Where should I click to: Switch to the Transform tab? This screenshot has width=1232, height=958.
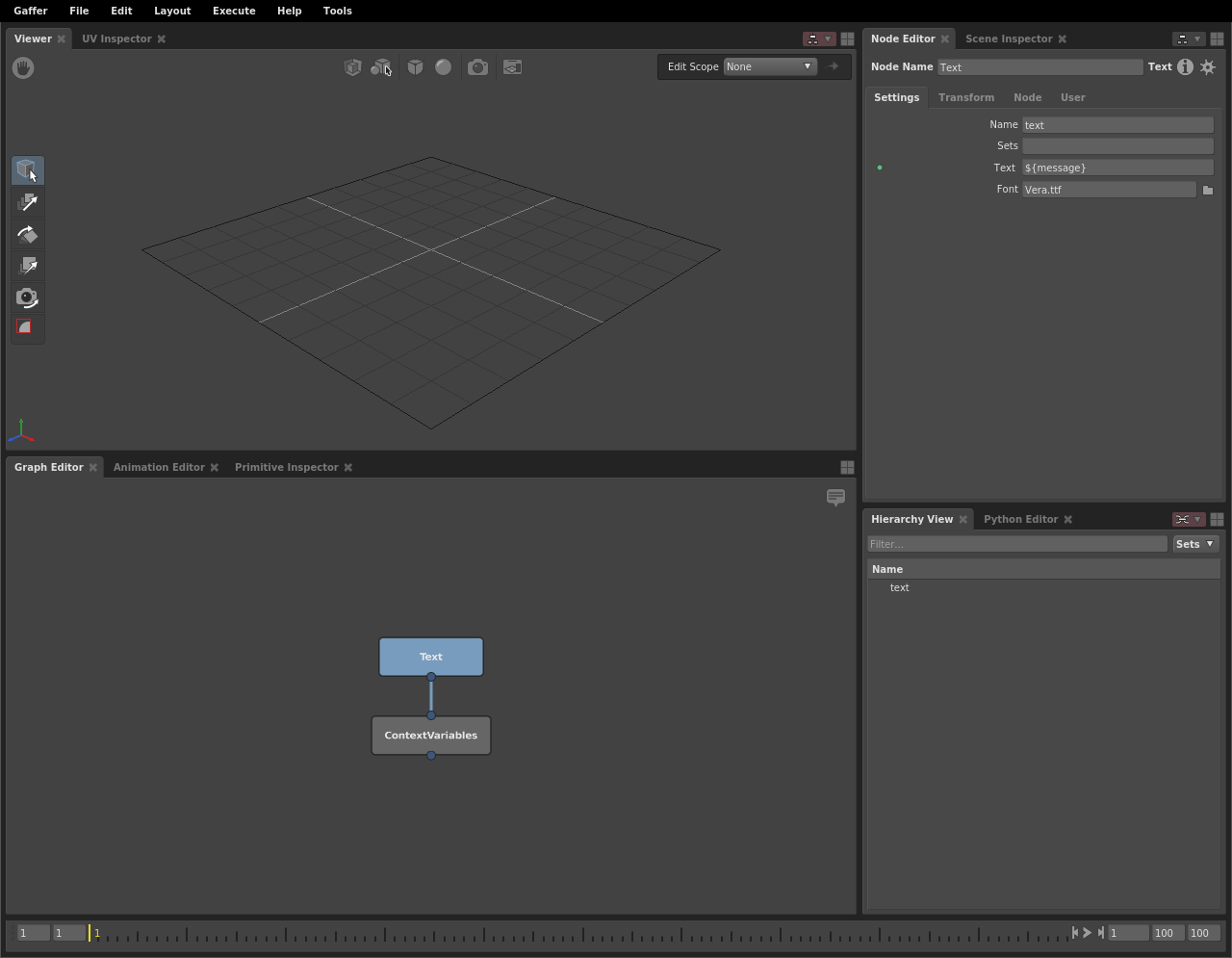965,97
